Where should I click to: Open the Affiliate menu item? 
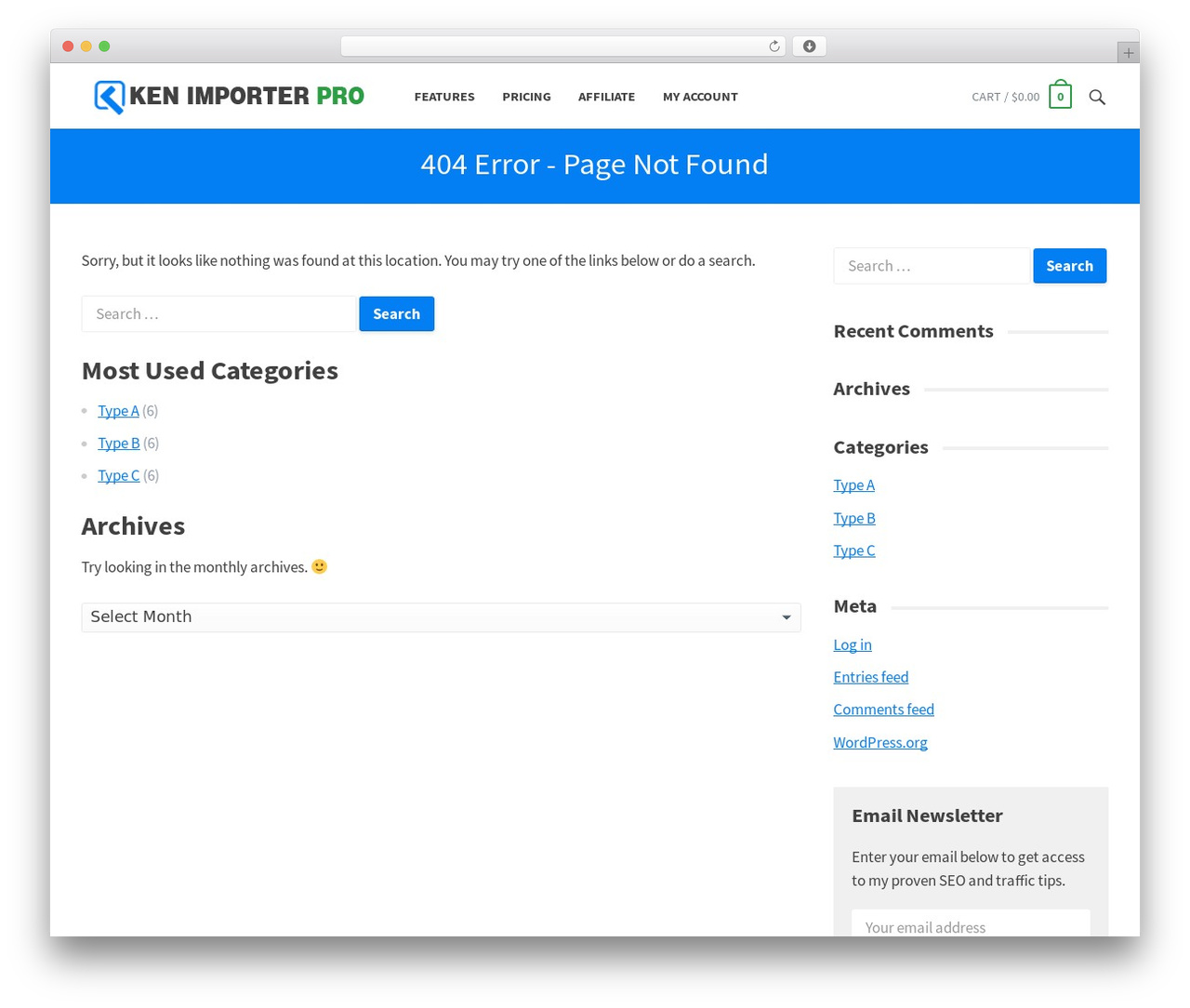tap(606, 97)
